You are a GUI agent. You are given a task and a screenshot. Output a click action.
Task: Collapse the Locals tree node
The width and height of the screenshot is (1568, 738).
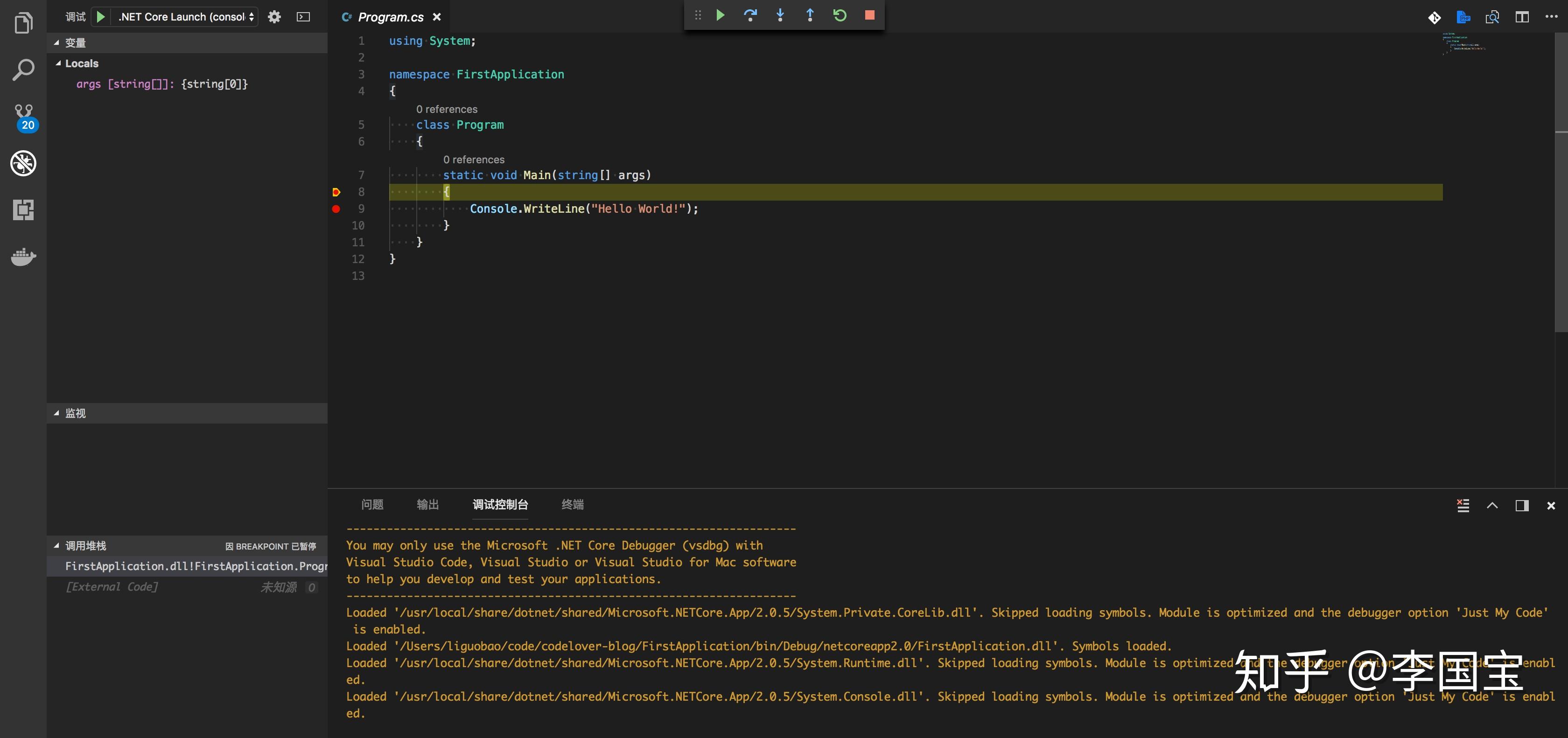click(x=58, y=63)
